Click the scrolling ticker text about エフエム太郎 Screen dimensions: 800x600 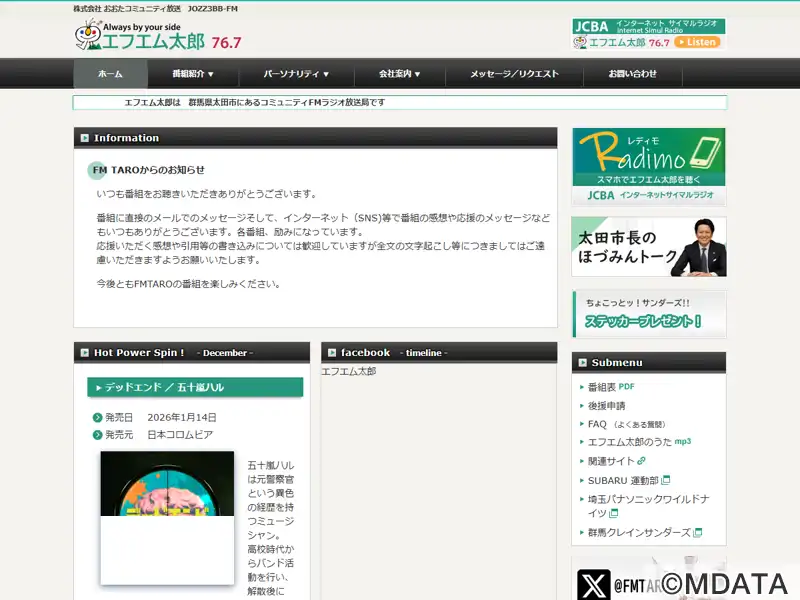[255, 102]
